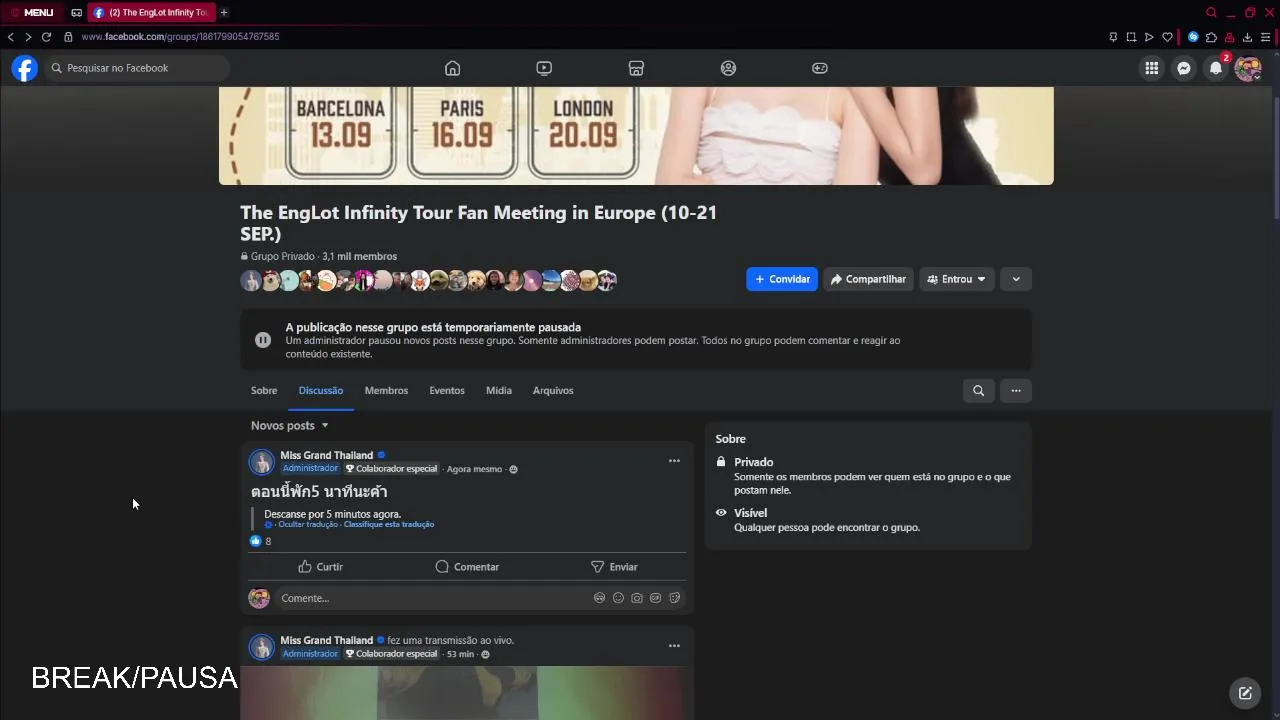Like the post with Curtir
1280x720 pixels.
321,567
